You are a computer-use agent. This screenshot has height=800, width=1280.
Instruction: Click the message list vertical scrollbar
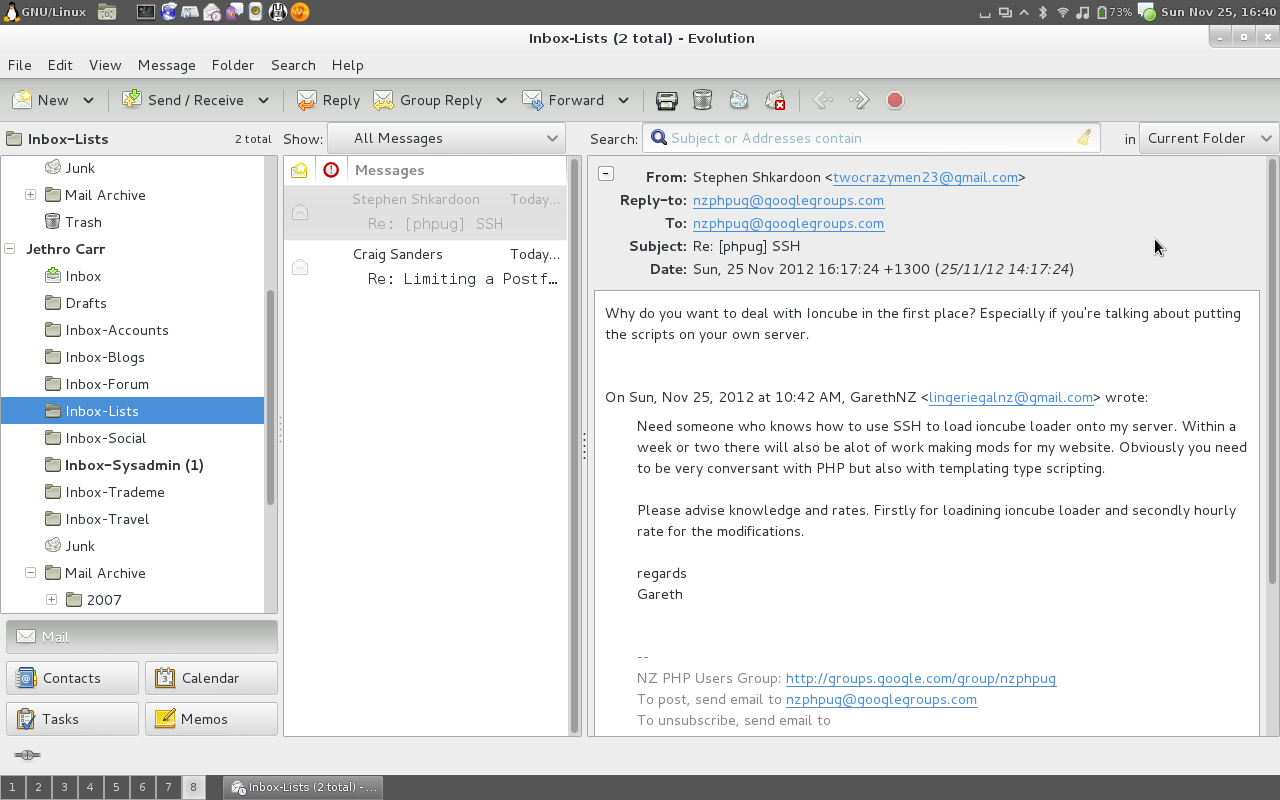point(574,445)
